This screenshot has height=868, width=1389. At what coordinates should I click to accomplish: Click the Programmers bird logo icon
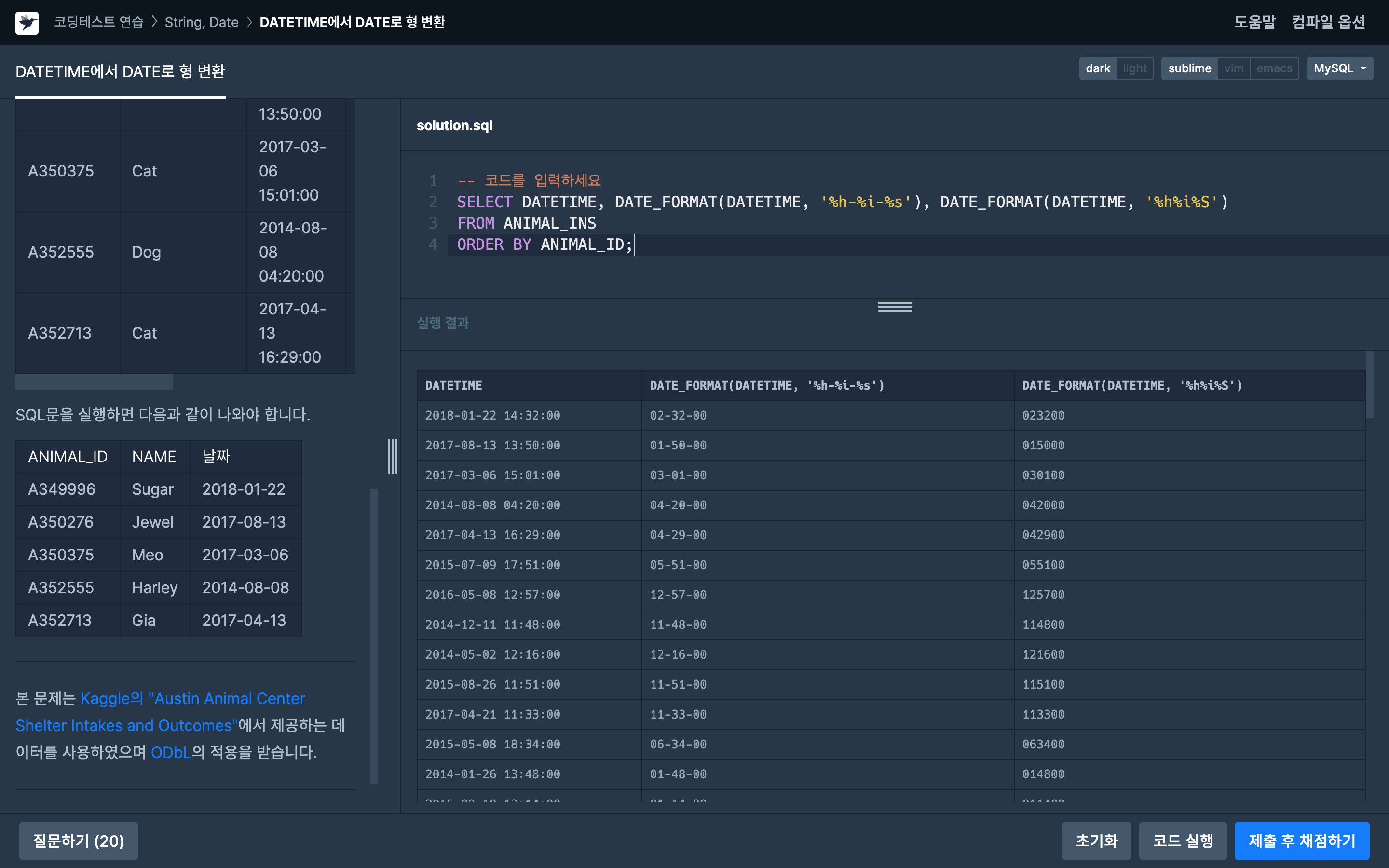click(27, 22)
